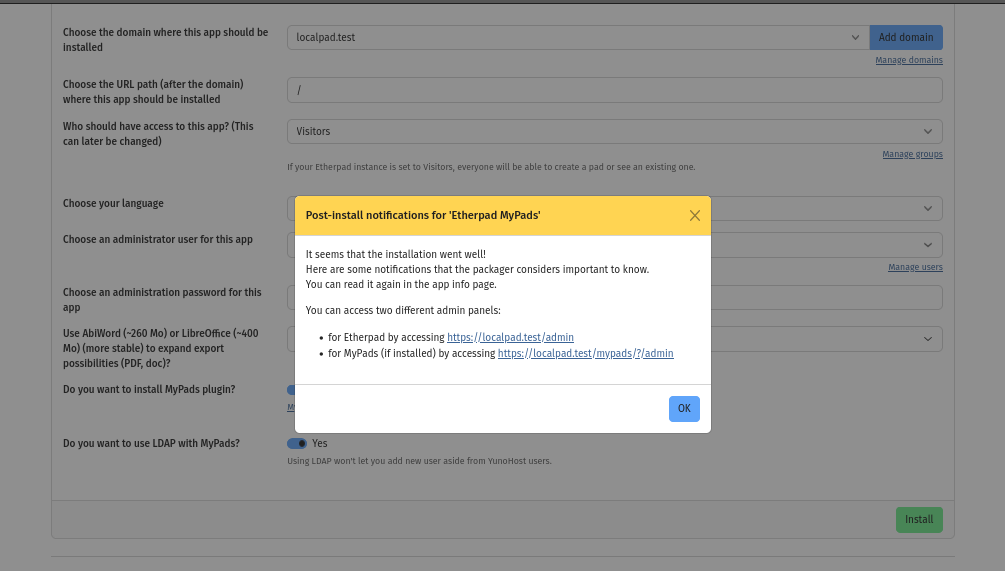Click the Add domain button

pos(906,37)
